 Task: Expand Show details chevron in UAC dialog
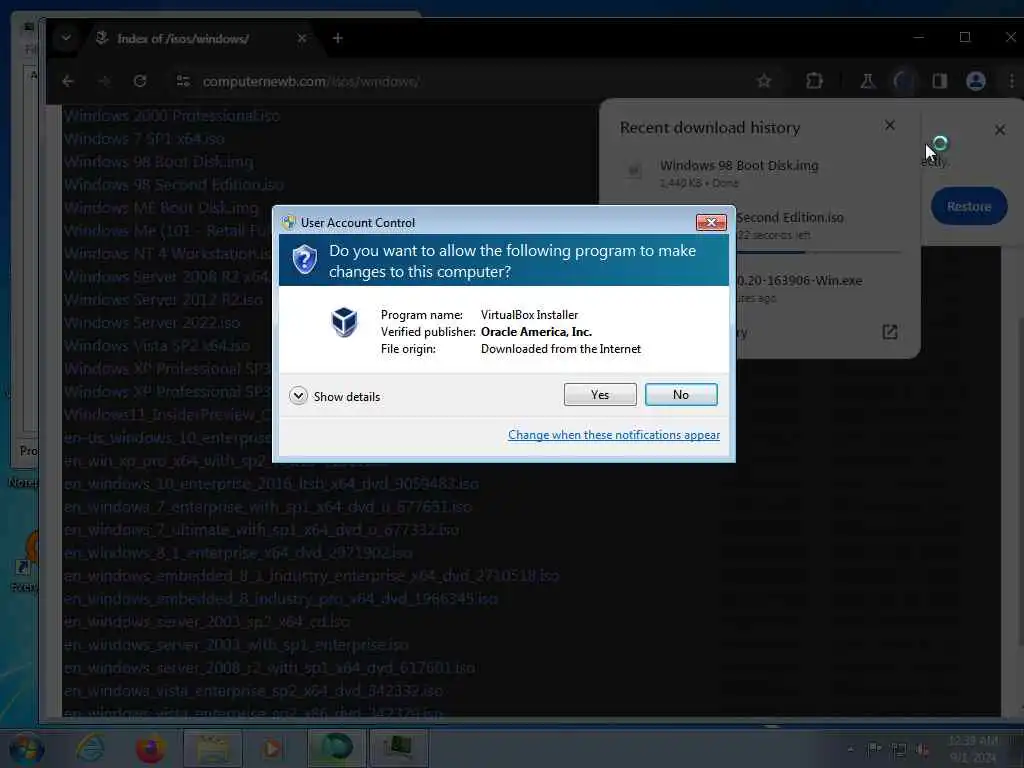298,396
